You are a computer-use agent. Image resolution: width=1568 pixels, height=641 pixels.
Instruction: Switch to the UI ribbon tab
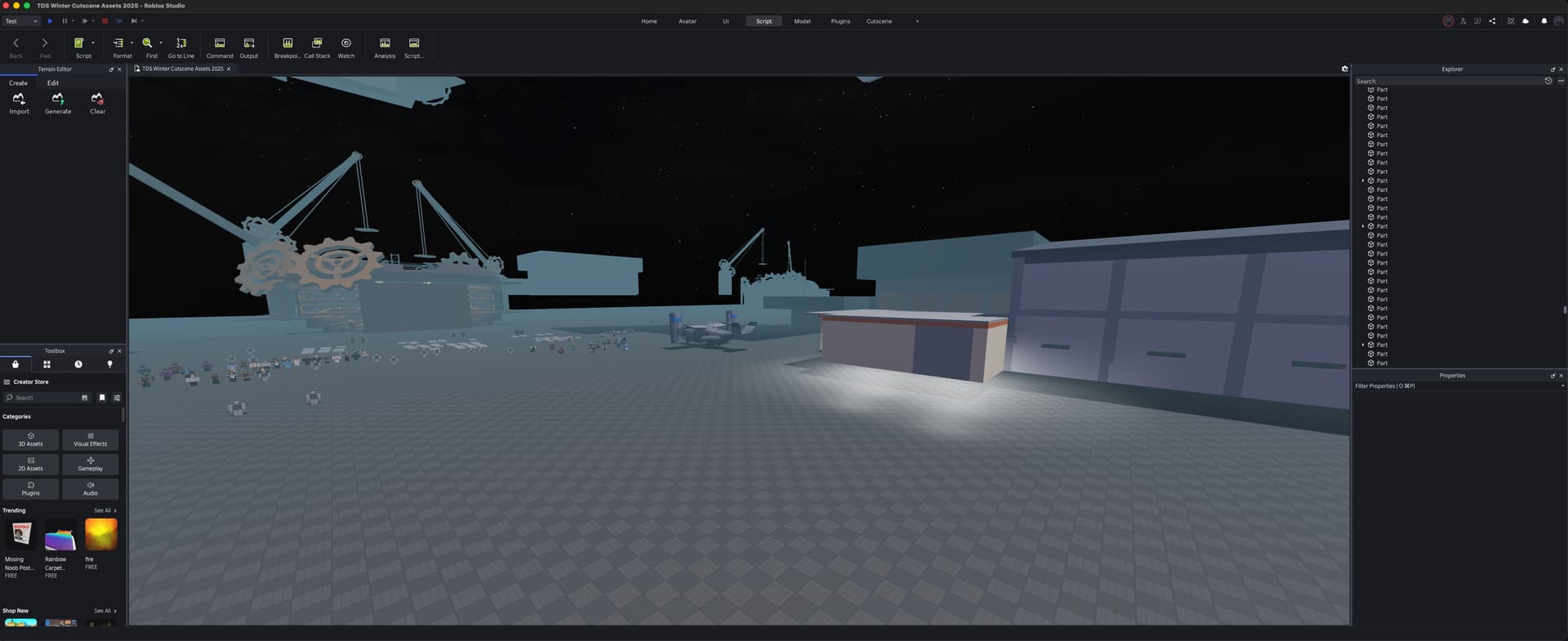point(725,21)
